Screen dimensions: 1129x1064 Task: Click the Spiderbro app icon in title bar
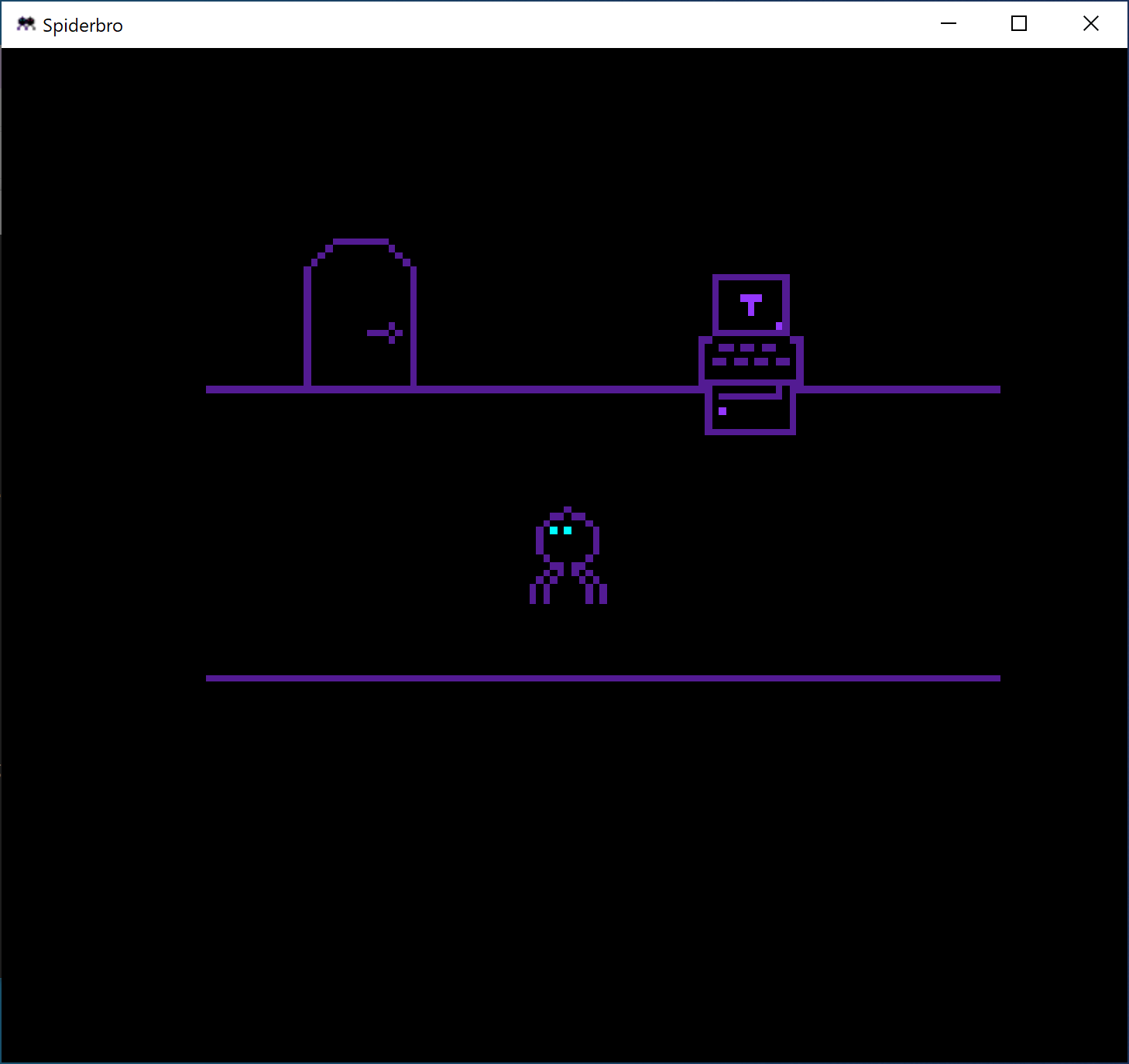click(x=26, y=25)
